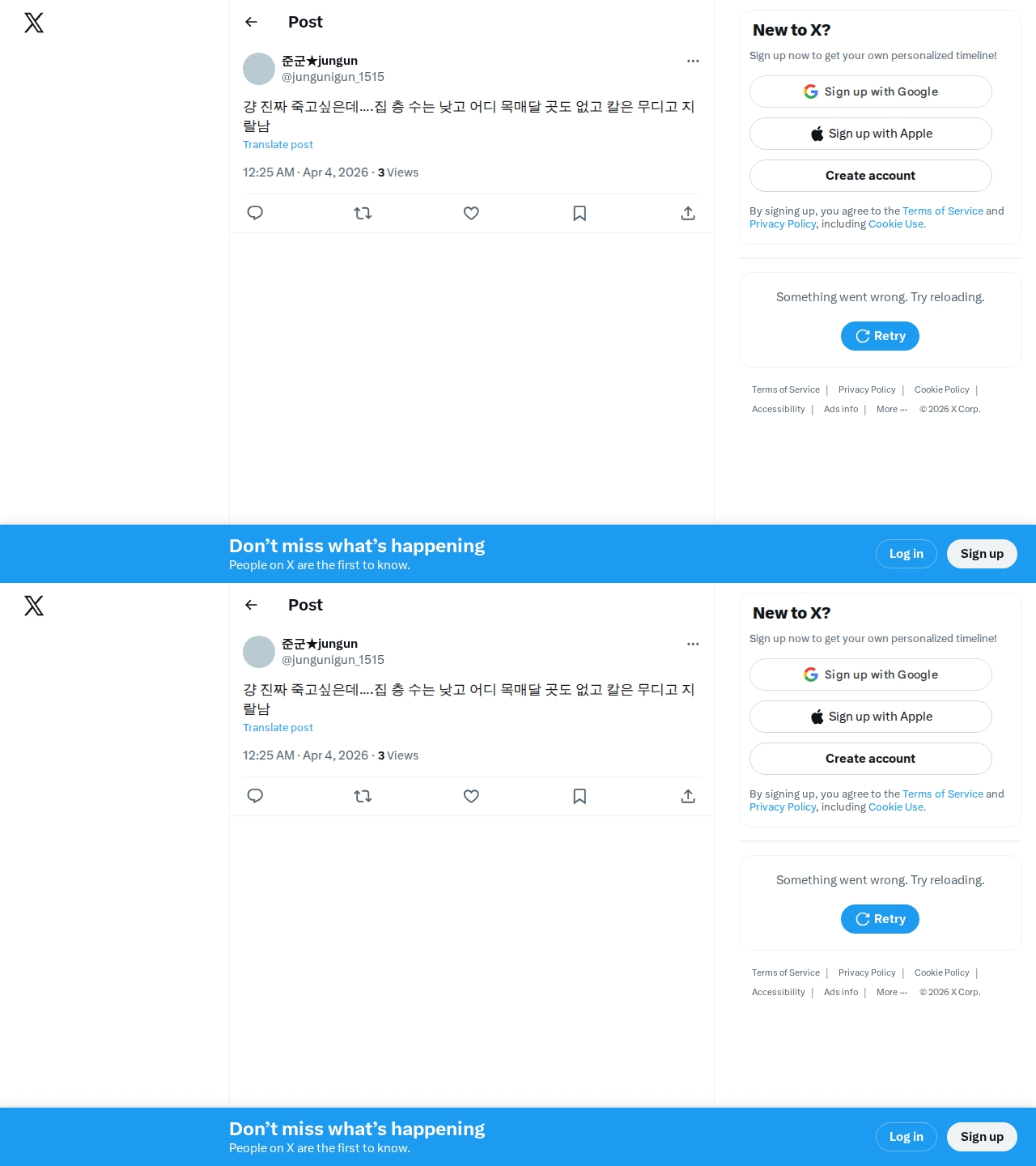Click the repost icon in the upper post
1036x1166 pixels.
[363, 213]
